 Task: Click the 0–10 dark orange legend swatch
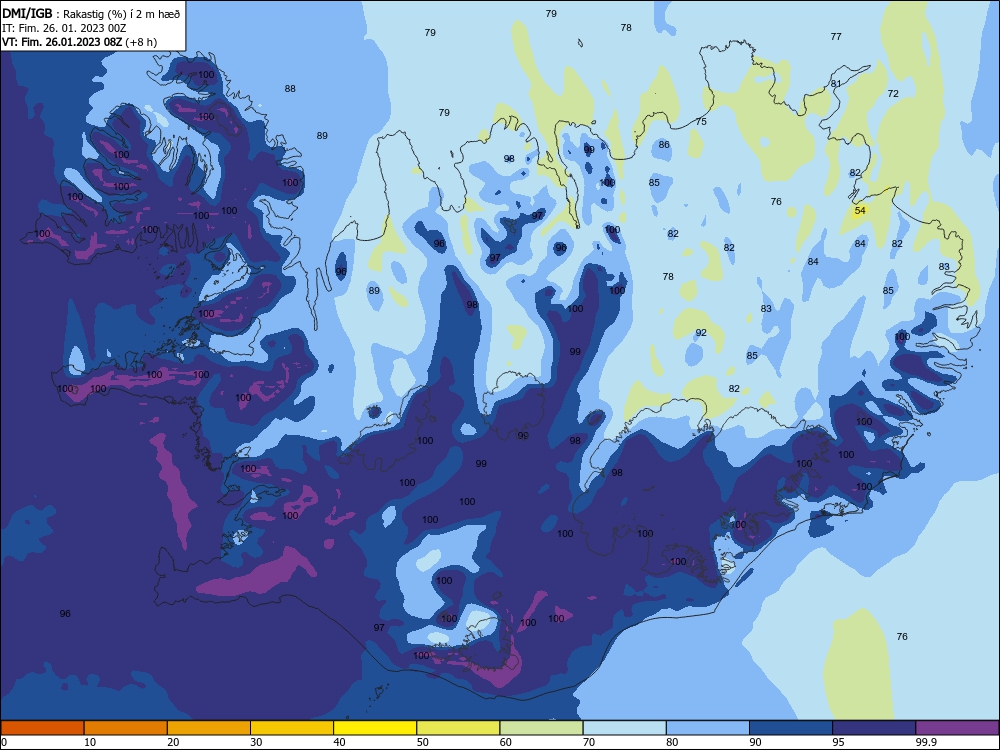(x=42, y=728)
